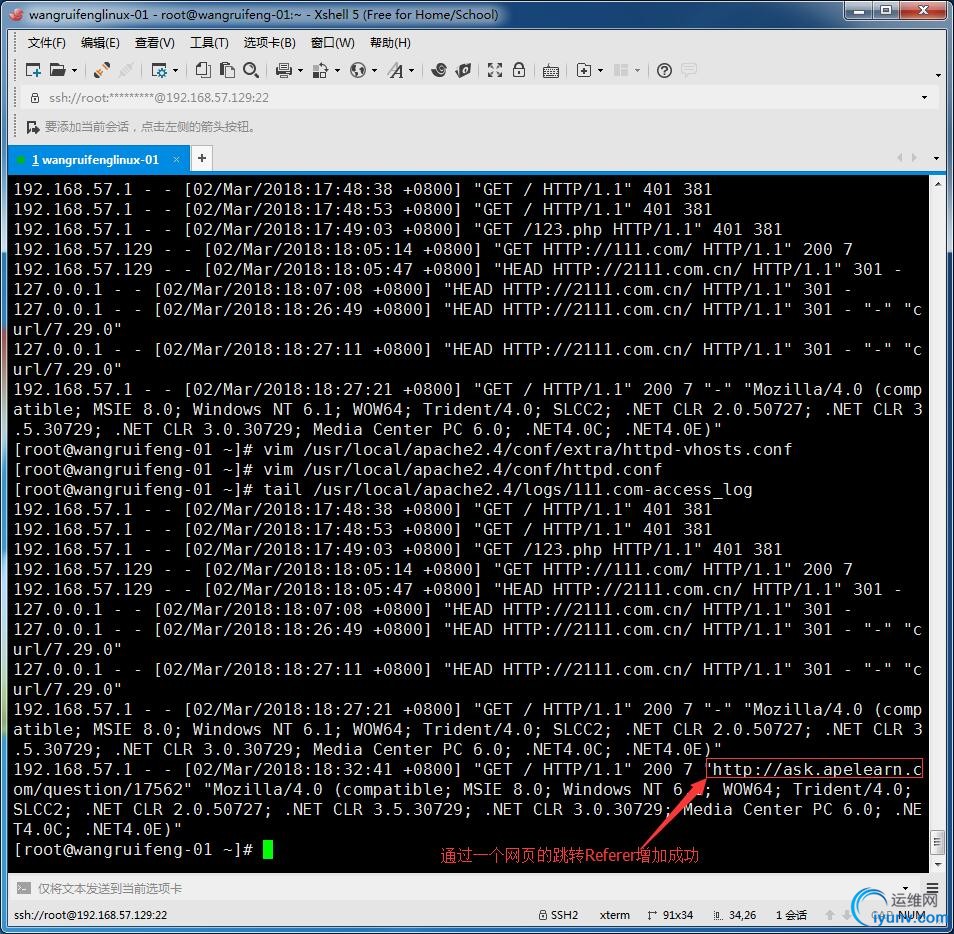This screenshot has height=934, width=954.
Task: Open the tab list dropdown arrow
Action: 936,158
